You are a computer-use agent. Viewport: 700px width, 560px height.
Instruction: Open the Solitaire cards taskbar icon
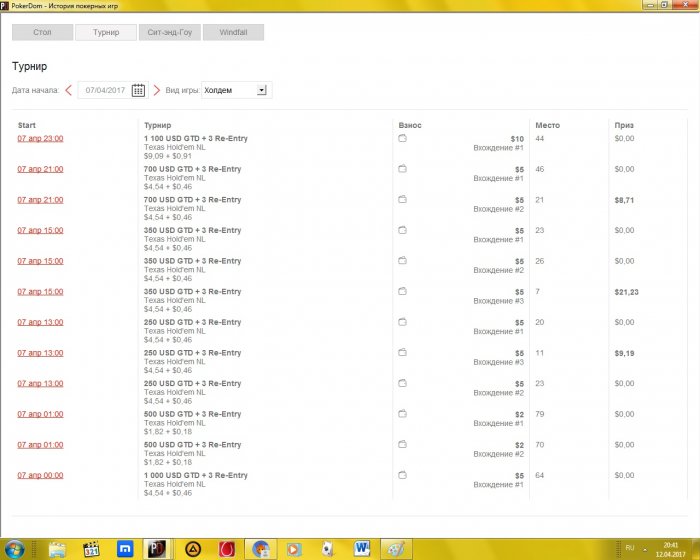coord(327,547)
